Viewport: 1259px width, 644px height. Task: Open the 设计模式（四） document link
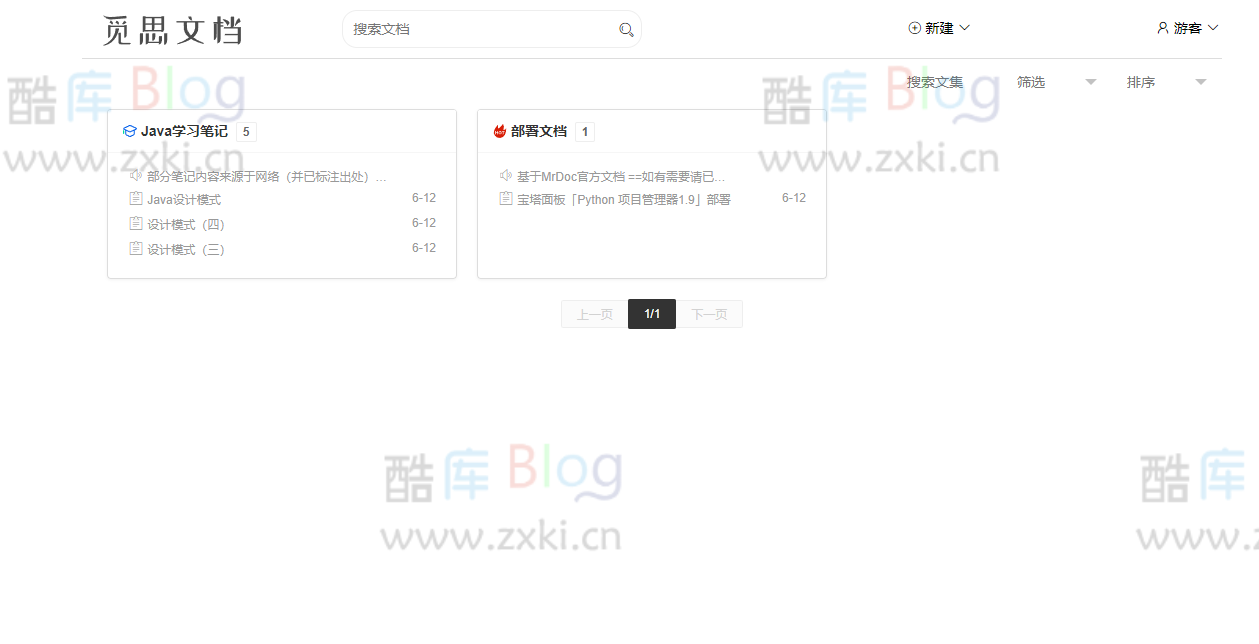tap(186, 223)
